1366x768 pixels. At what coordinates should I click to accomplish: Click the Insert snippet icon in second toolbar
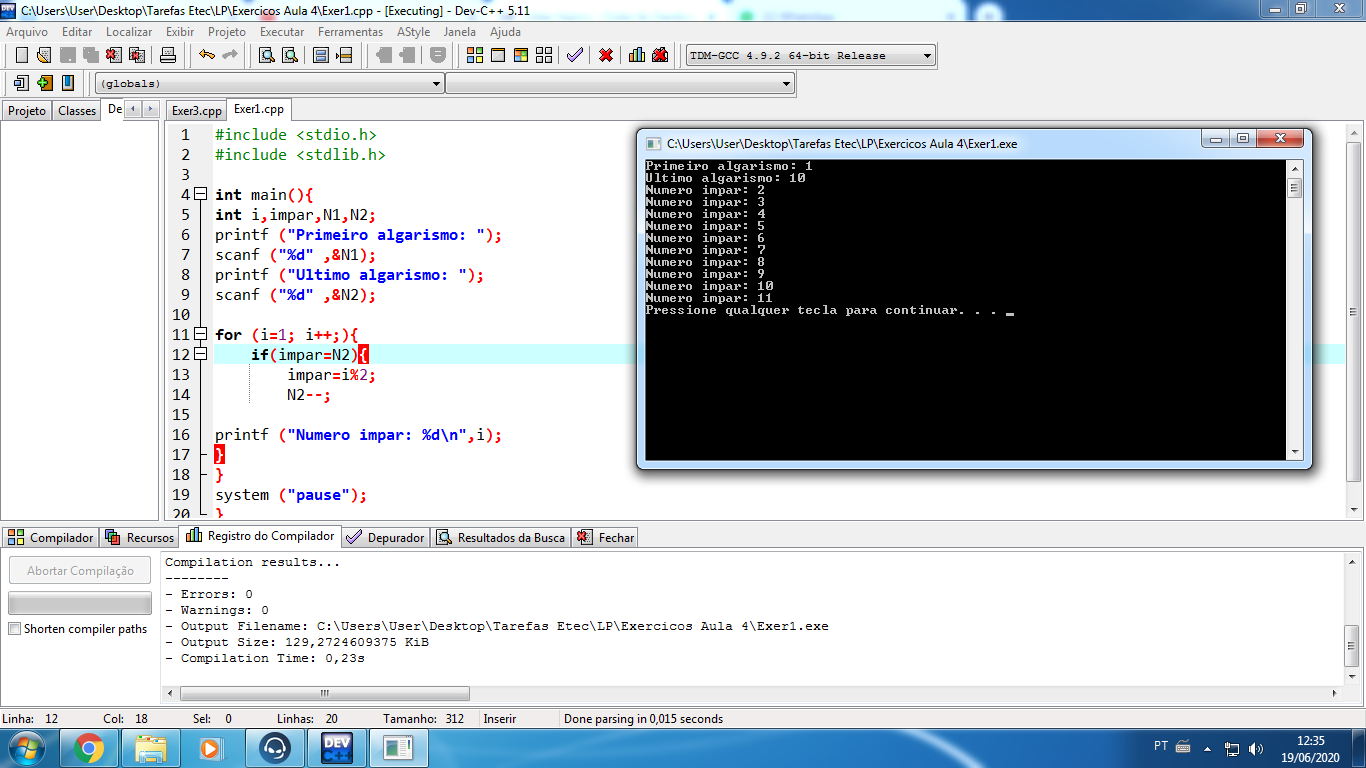click(x=22, y=83)
